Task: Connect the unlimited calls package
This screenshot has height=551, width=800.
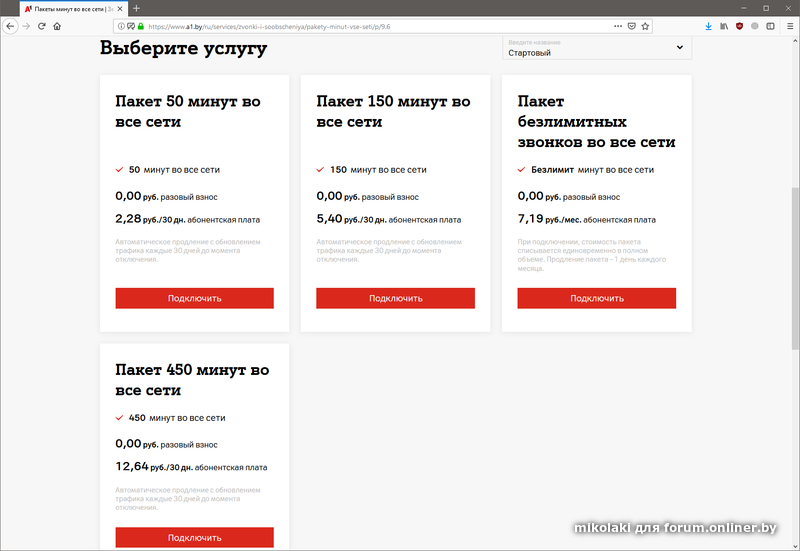Action: pyautogui.click(x=596, y=298)
